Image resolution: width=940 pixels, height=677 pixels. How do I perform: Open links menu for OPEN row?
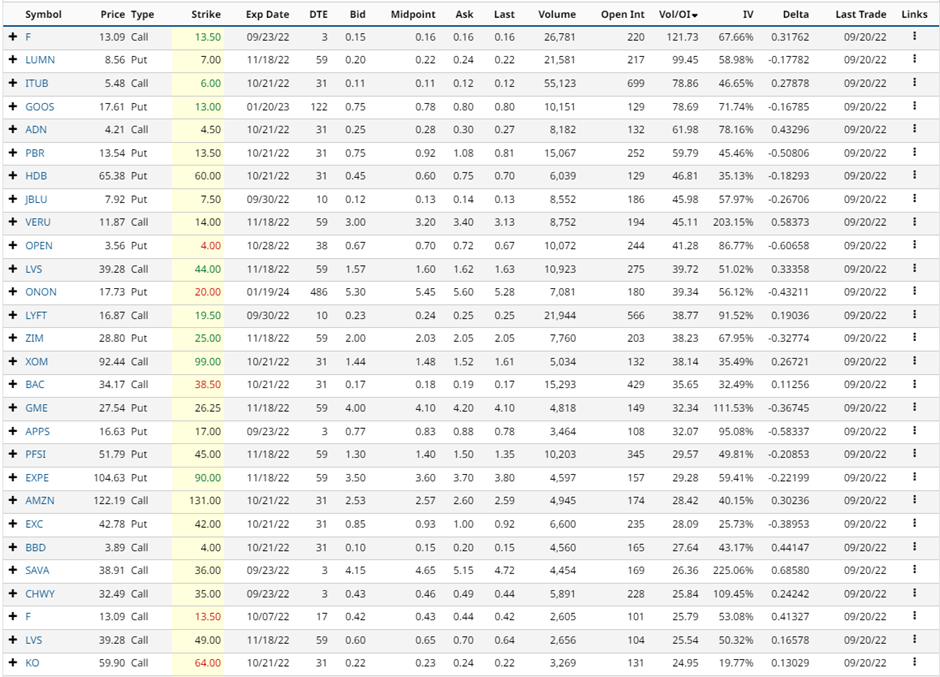pyautogui.click(x=914, y=245)
